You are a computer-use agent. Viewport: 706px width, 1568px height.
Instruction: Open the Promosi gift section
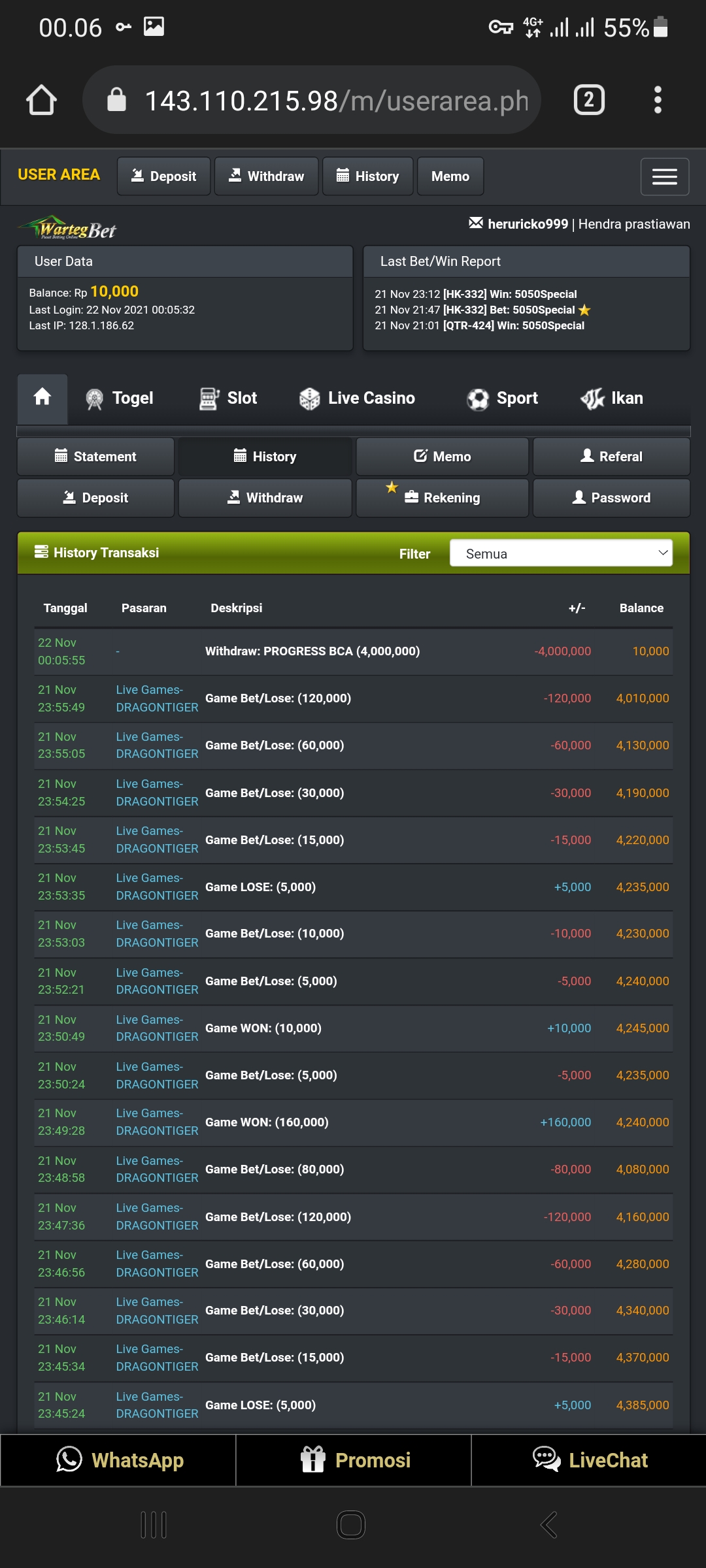(x=354, y=1460)
